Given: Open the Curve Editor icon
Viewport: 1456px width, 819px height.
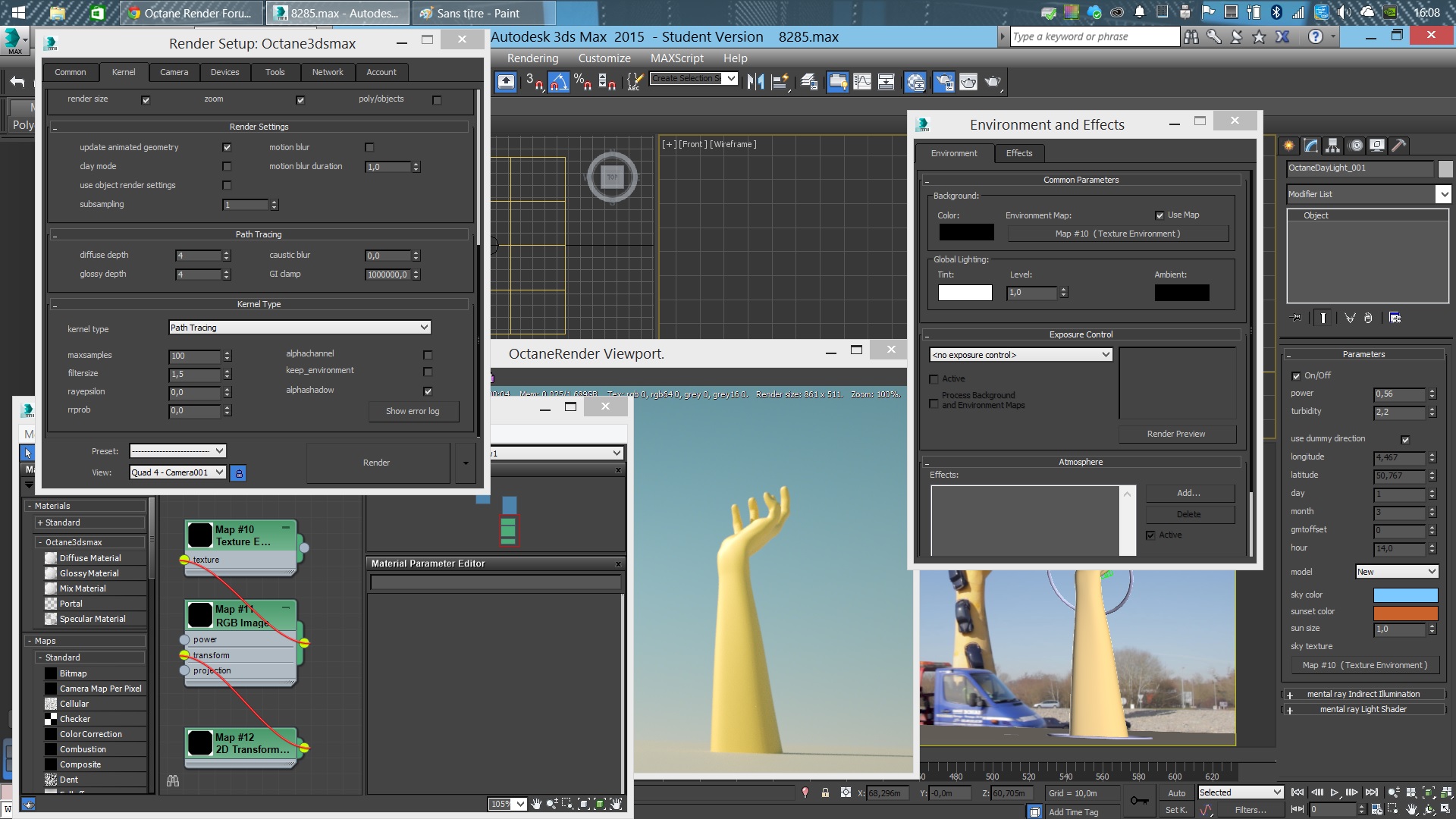Looking at the screenshot, I should tap(862, 82).
